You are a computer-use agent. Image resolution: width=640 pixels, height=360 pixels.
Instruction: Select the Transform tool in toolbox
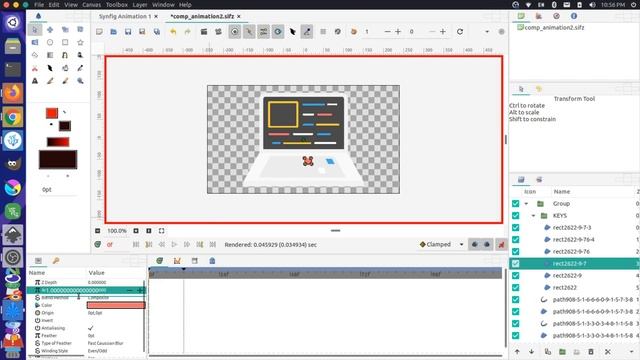pos(35,30)
